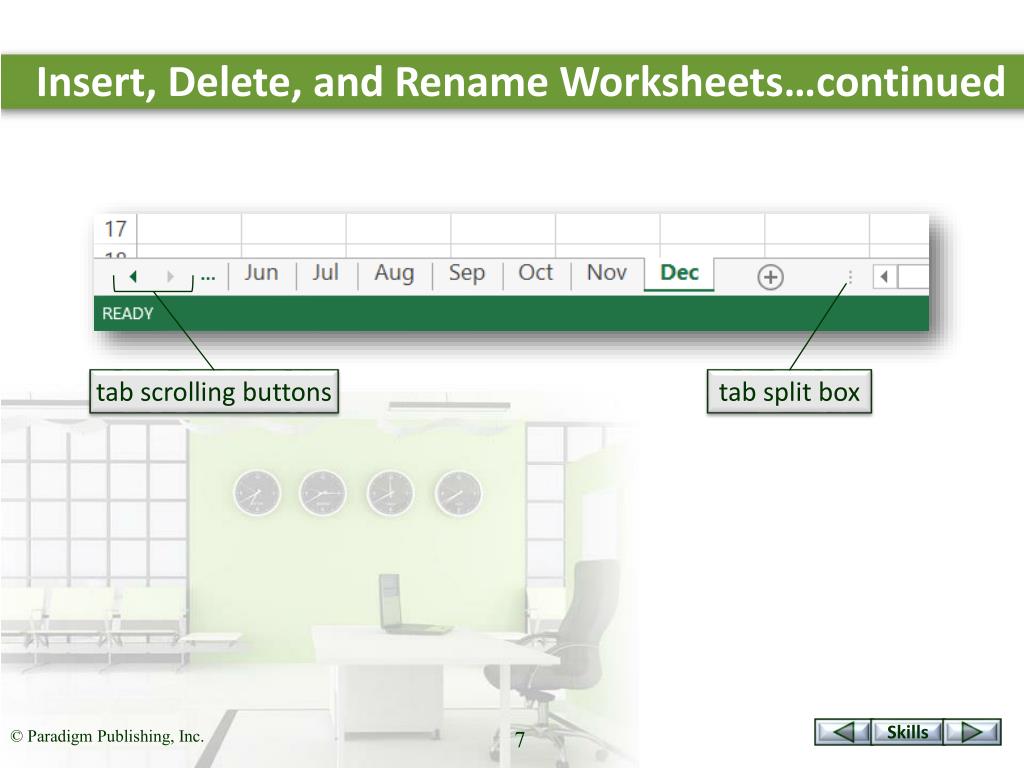Viewport: 1024px width, 768px height.
Task: Switch to the Jun worksheet tab
Action: pos(261,272)
